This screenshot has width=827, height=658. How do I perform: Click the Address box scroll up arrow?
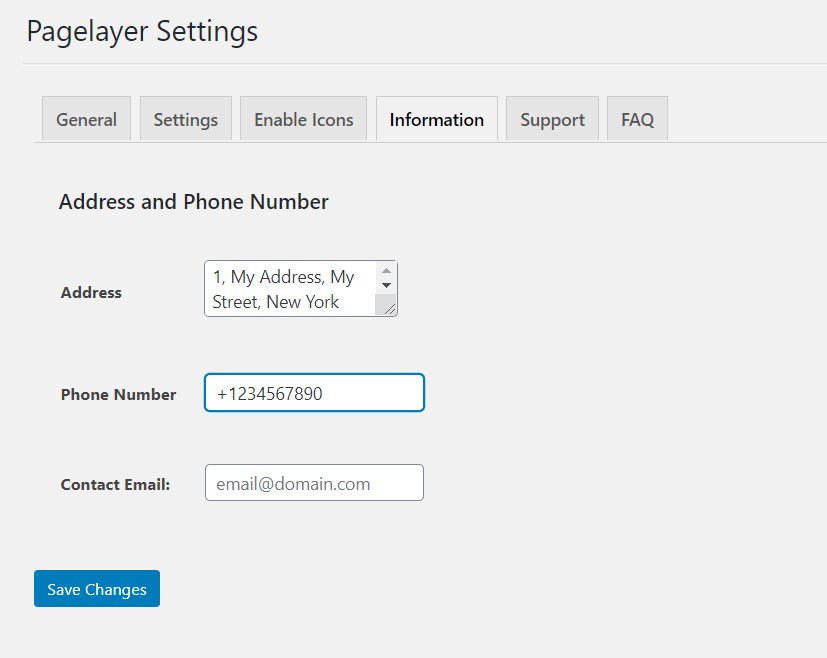coord(386,270)
